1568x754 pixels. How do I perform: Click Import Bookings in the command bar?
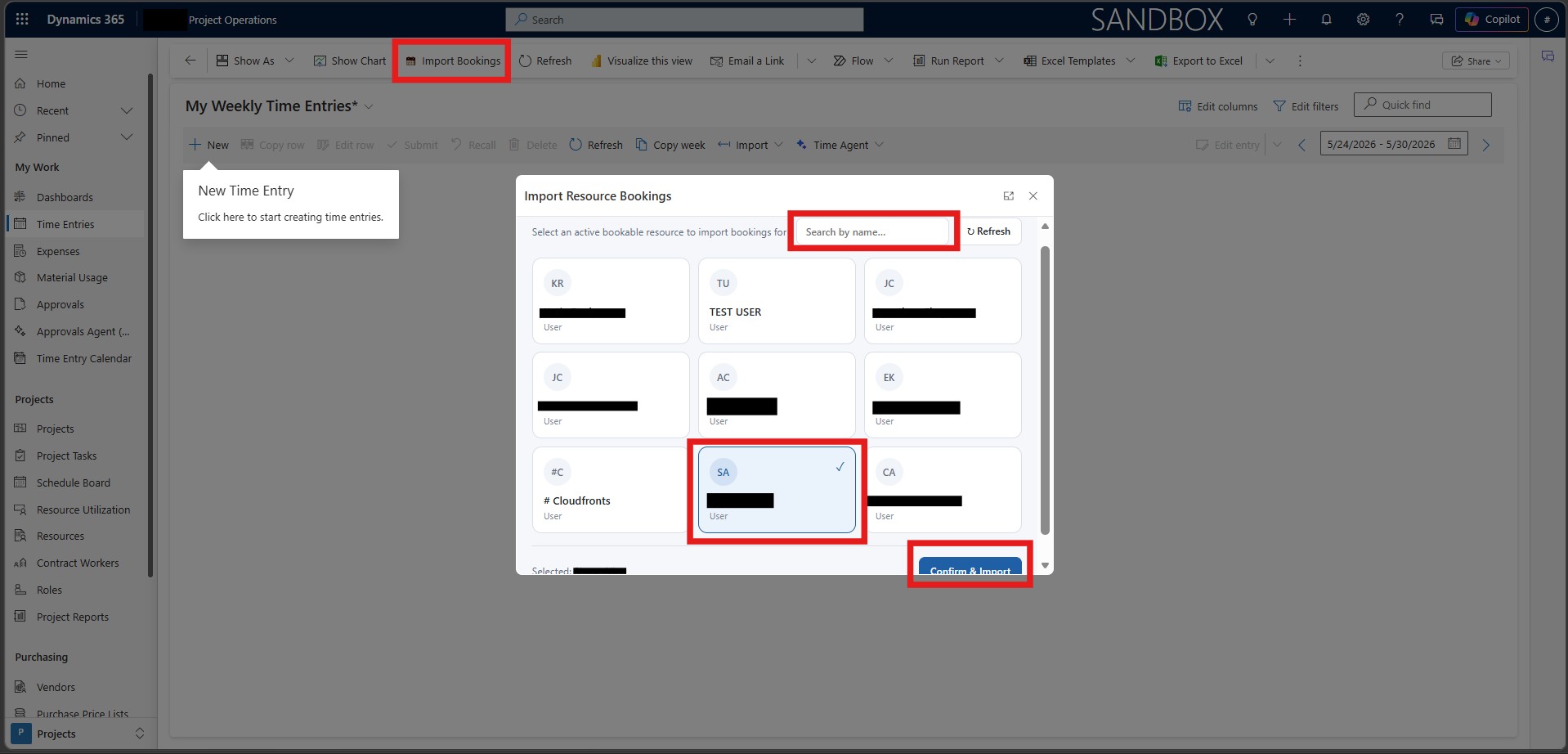[453, 61]
